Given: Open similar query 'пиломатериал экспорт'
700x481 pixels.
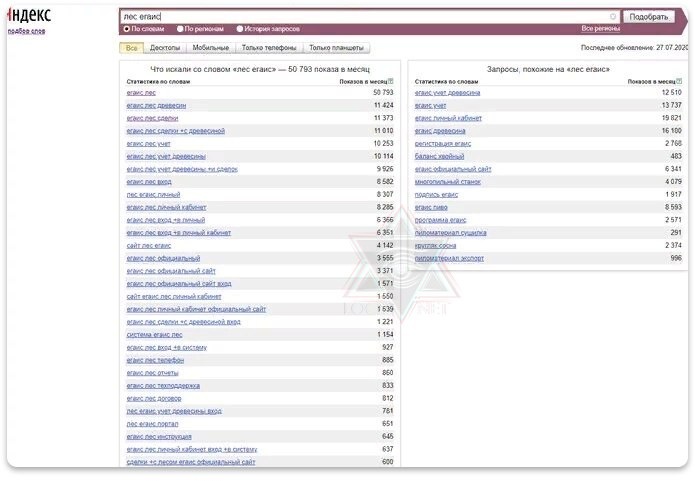Looking at the screenshot, I should [x=449, y=258].
